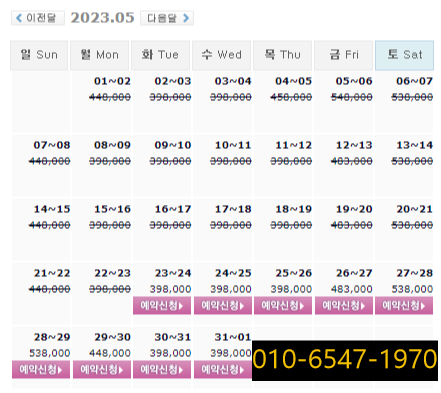441x393 pixels.
Task: Click price 398,000 under 23~24
Action: (170, 289)
